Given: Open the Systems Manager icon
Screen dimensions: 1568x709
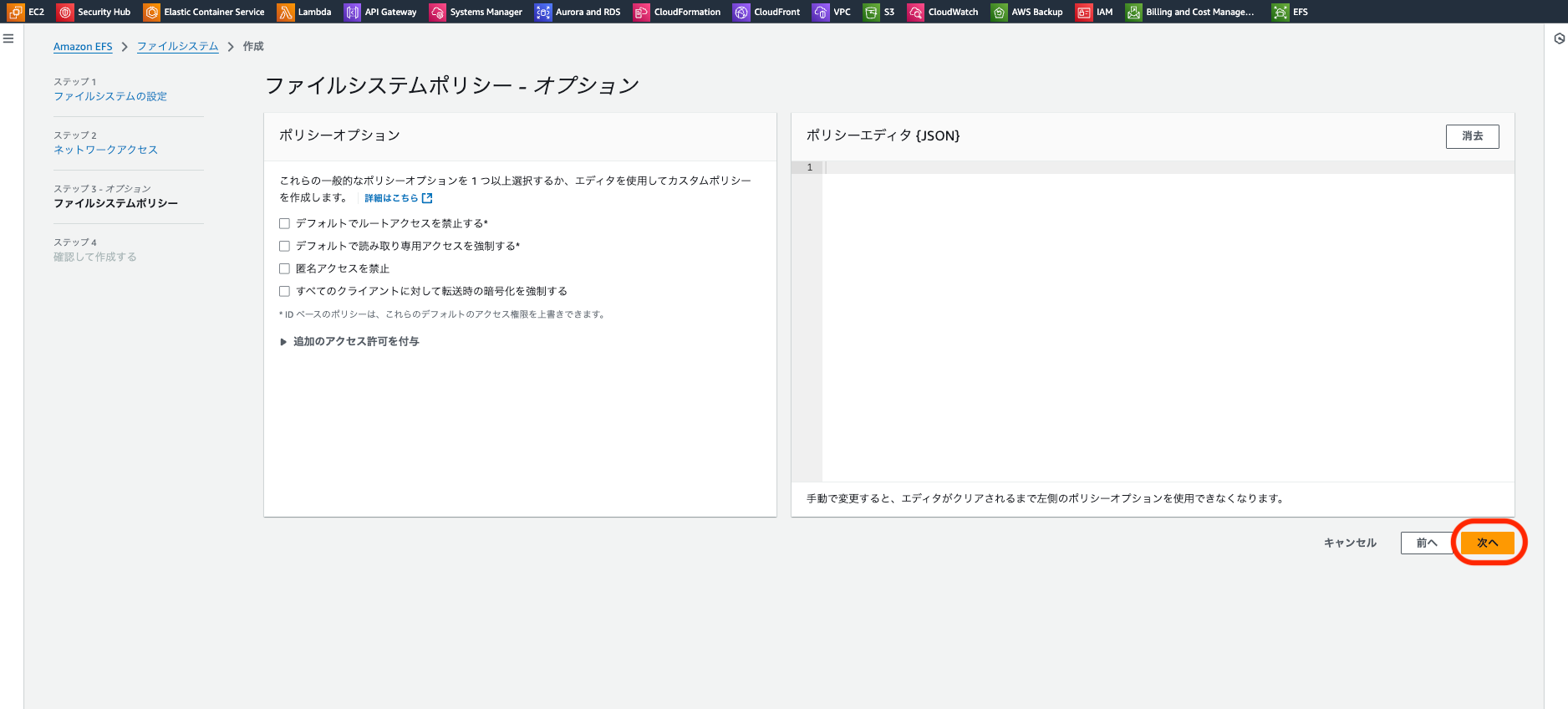Looking at the screenshot, I should pyautogui.click(x=437, y=12).
